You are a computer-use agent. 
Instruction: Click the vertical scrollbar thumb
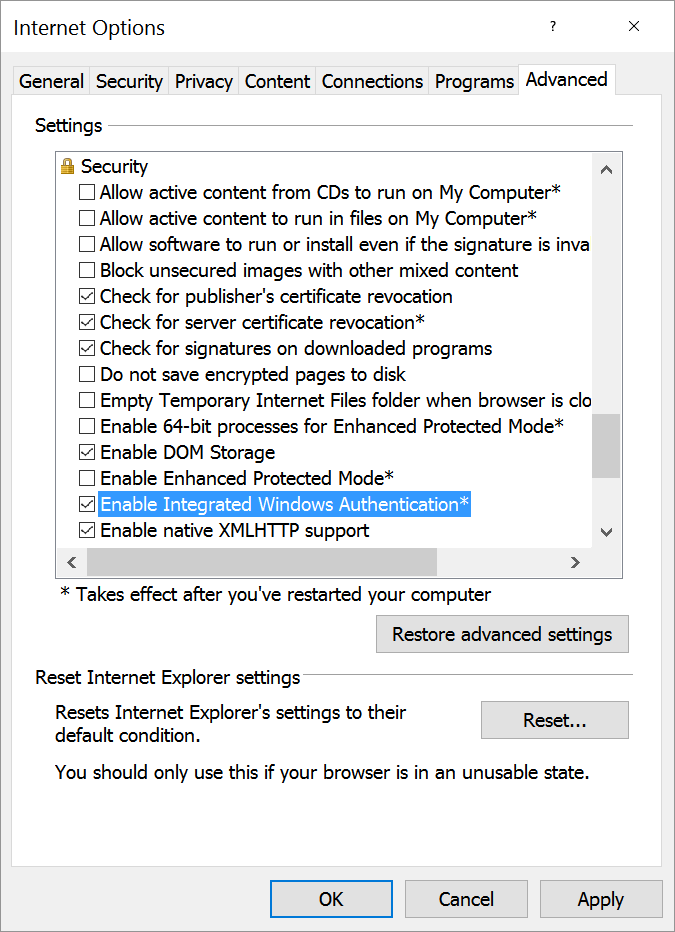(606, 446)
